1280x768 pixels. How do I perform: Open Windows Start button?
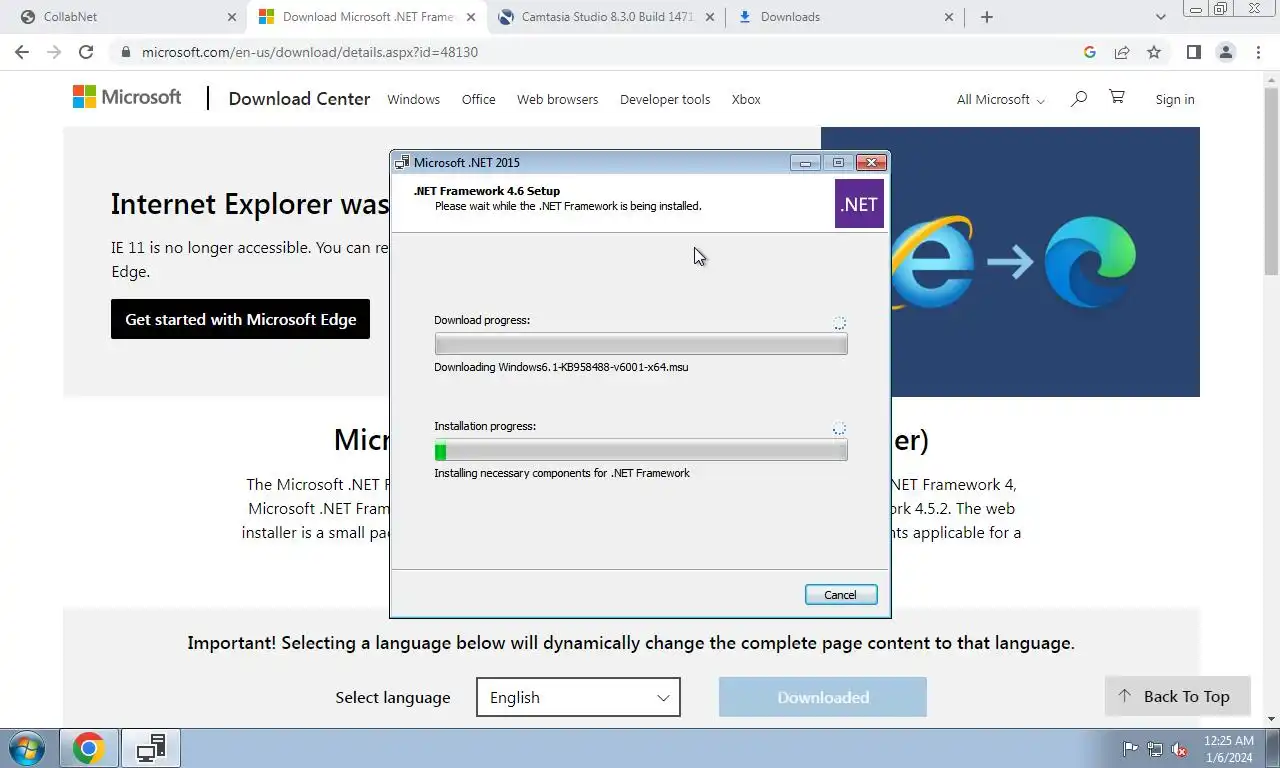(27, 748)
